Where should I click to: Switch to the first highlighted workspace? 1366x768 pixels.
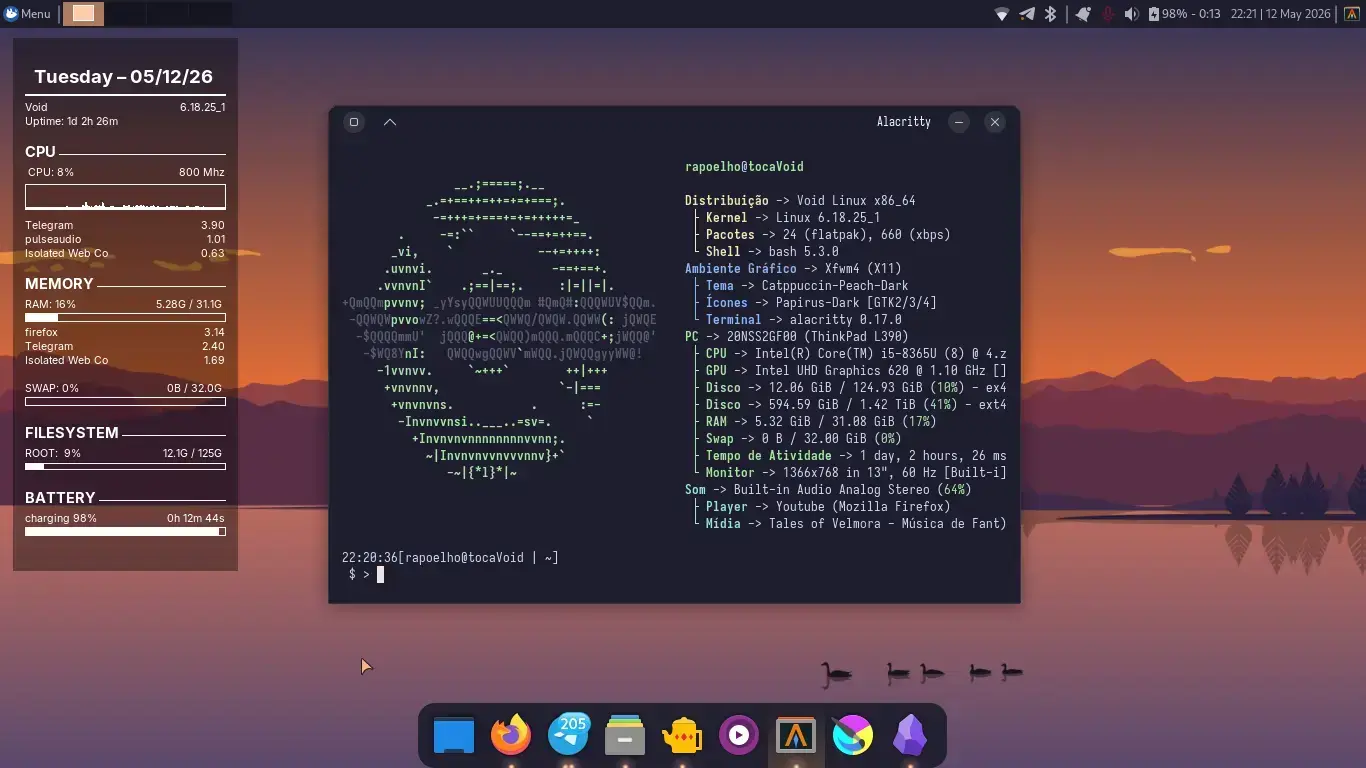[83, 14]
